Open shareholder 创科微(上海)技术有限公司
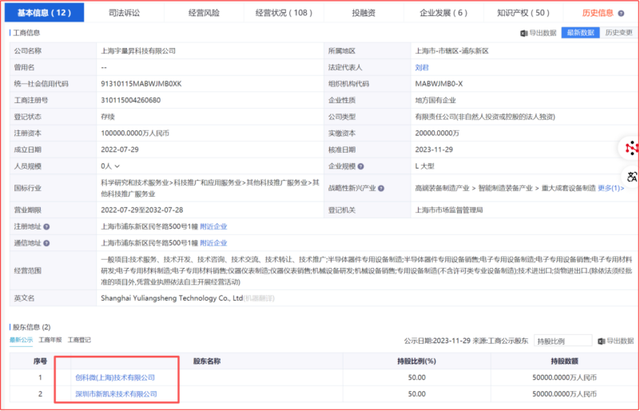 pyautogui.click(x=115, y=378)
